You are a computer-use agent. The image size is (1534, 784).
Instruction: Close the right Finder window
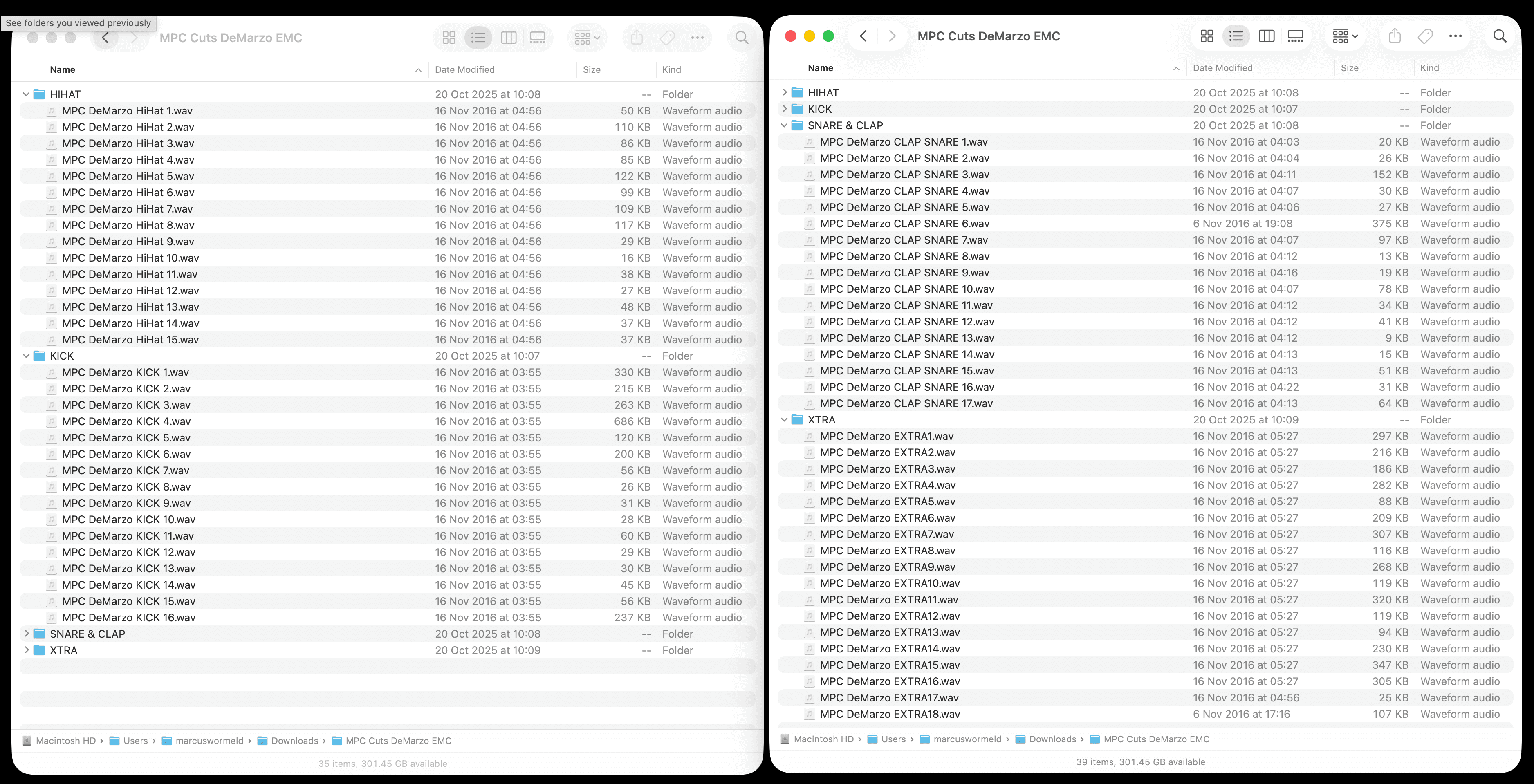point(791,36)
